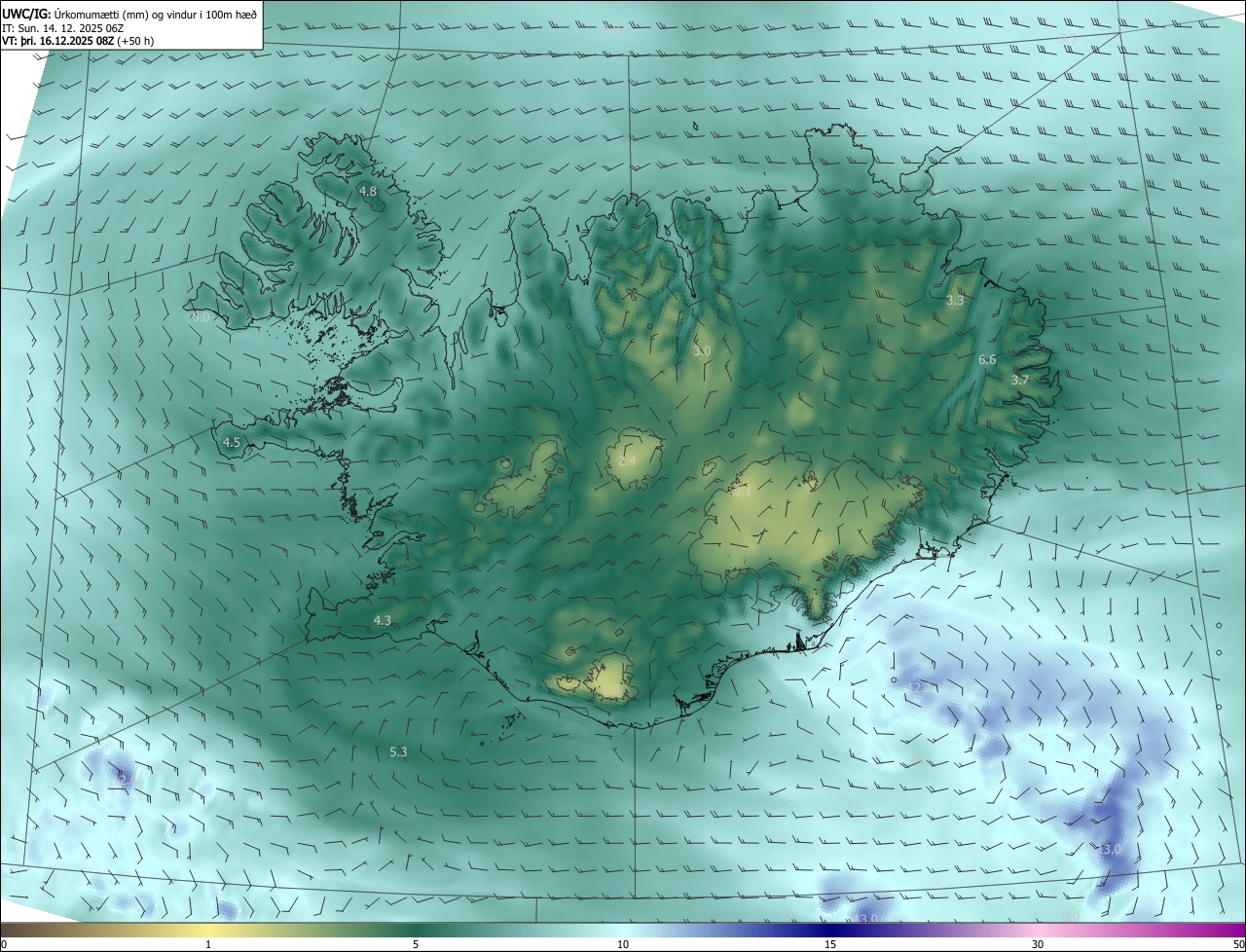This screenshot has height=952, width=1246.
Task: Click the 4.3 value on the southwest coast
Action: [x=383, y=620]
